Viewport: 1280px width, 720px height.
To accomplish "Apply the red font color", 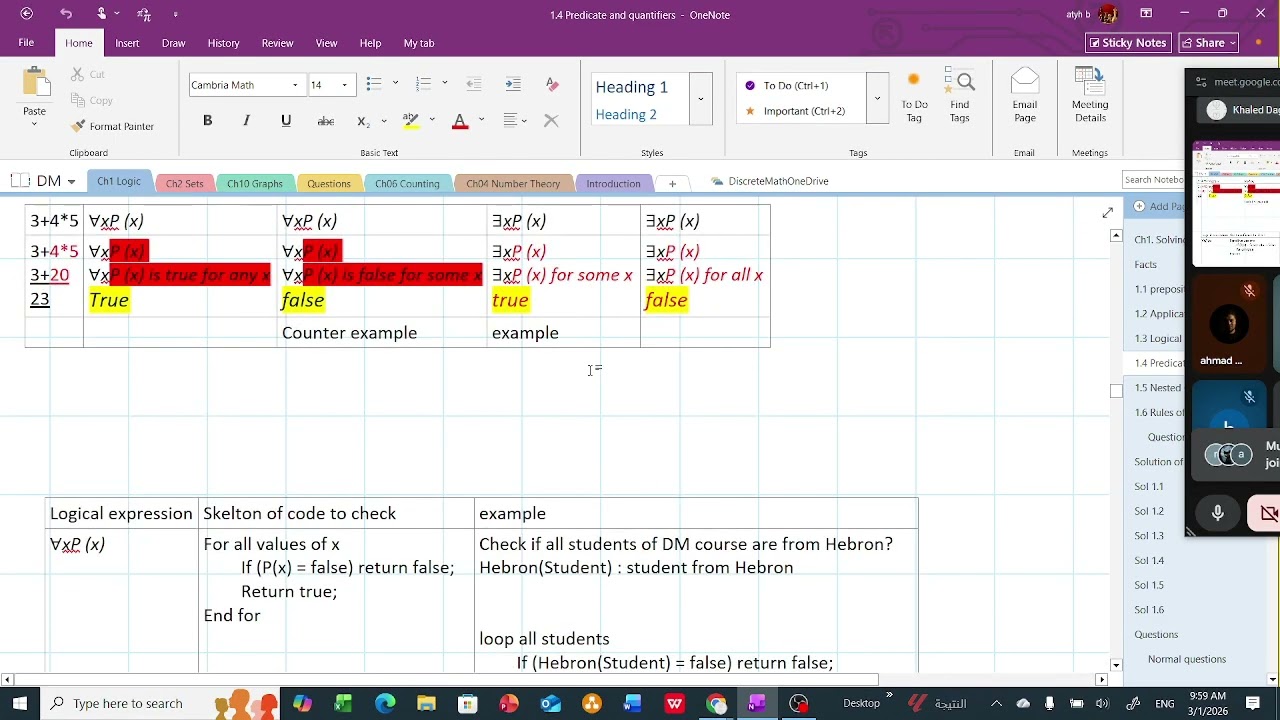I will [x=460, y=120].
